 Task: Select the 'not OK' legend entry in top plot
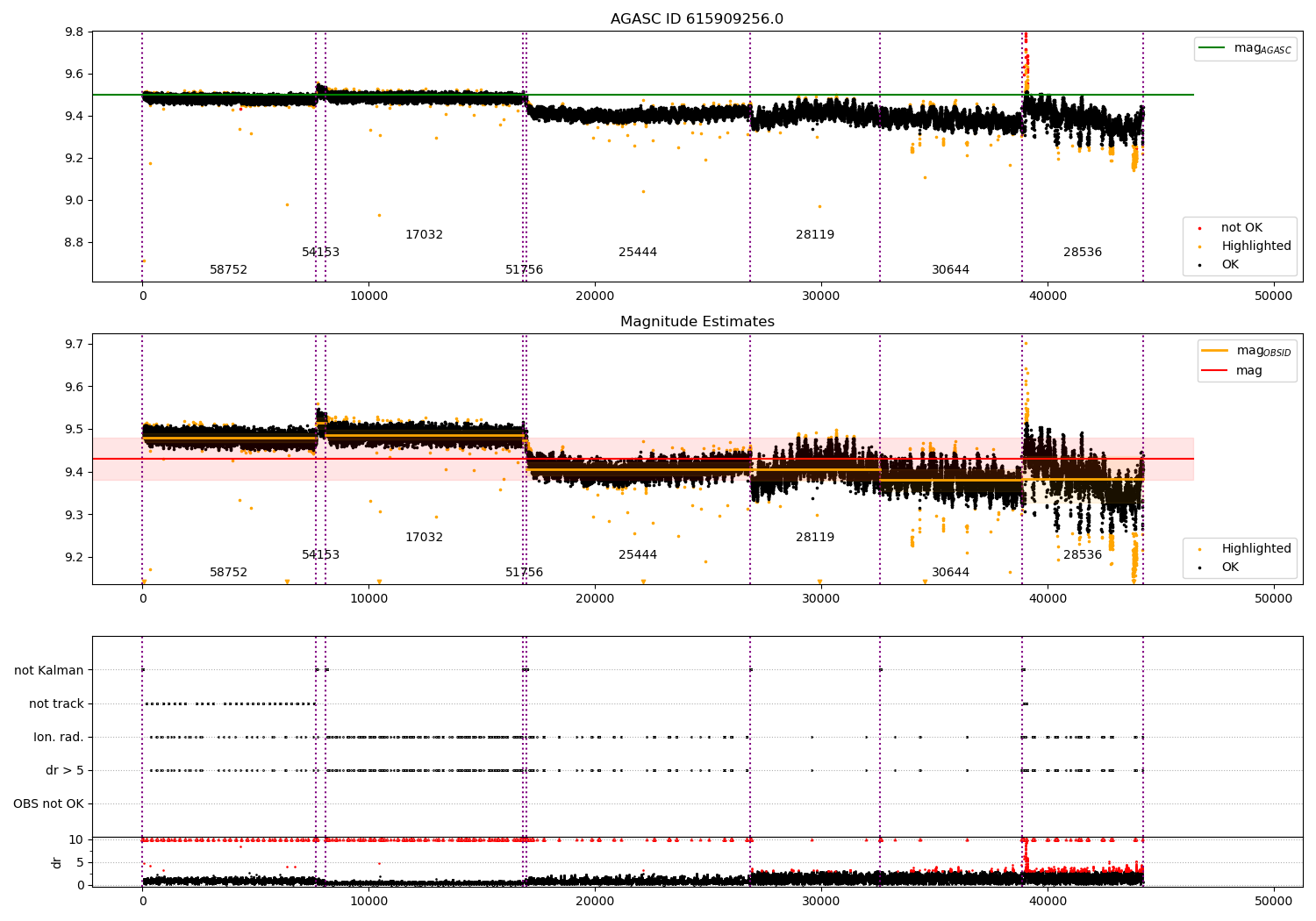point(1241,228)
